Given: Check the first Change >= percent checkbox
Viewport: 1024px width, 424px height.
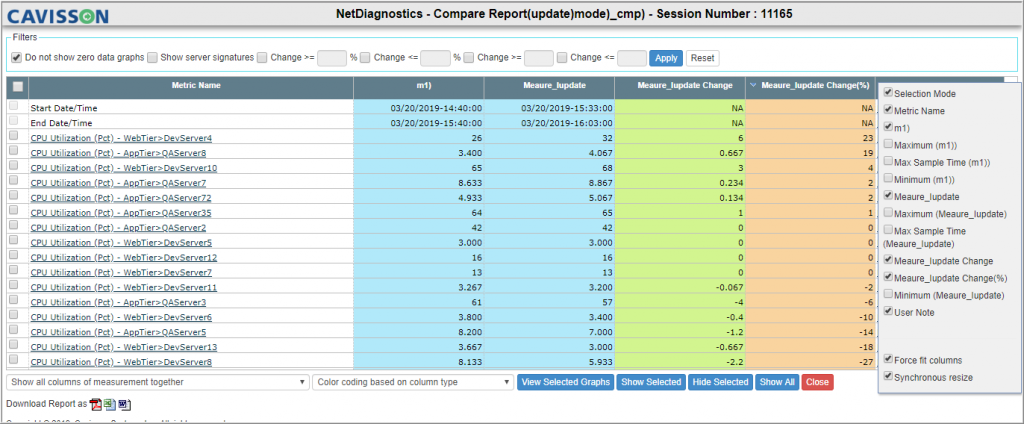Looking at the screenshot, I should (262, 57).
